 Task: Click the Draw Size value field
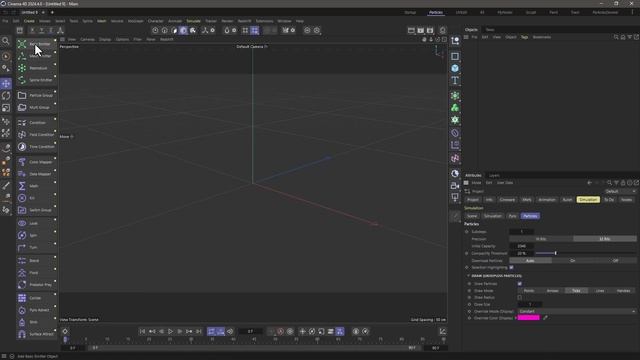coord(530,304)
